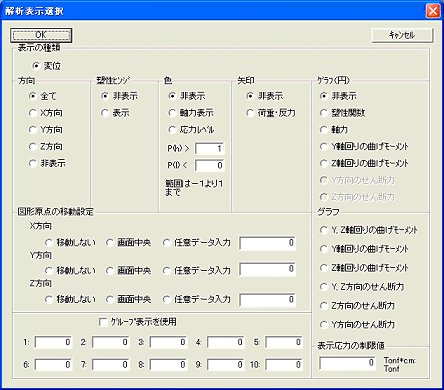
Task: Select 任意データ入力 for origin X方向
Action: 197,243
